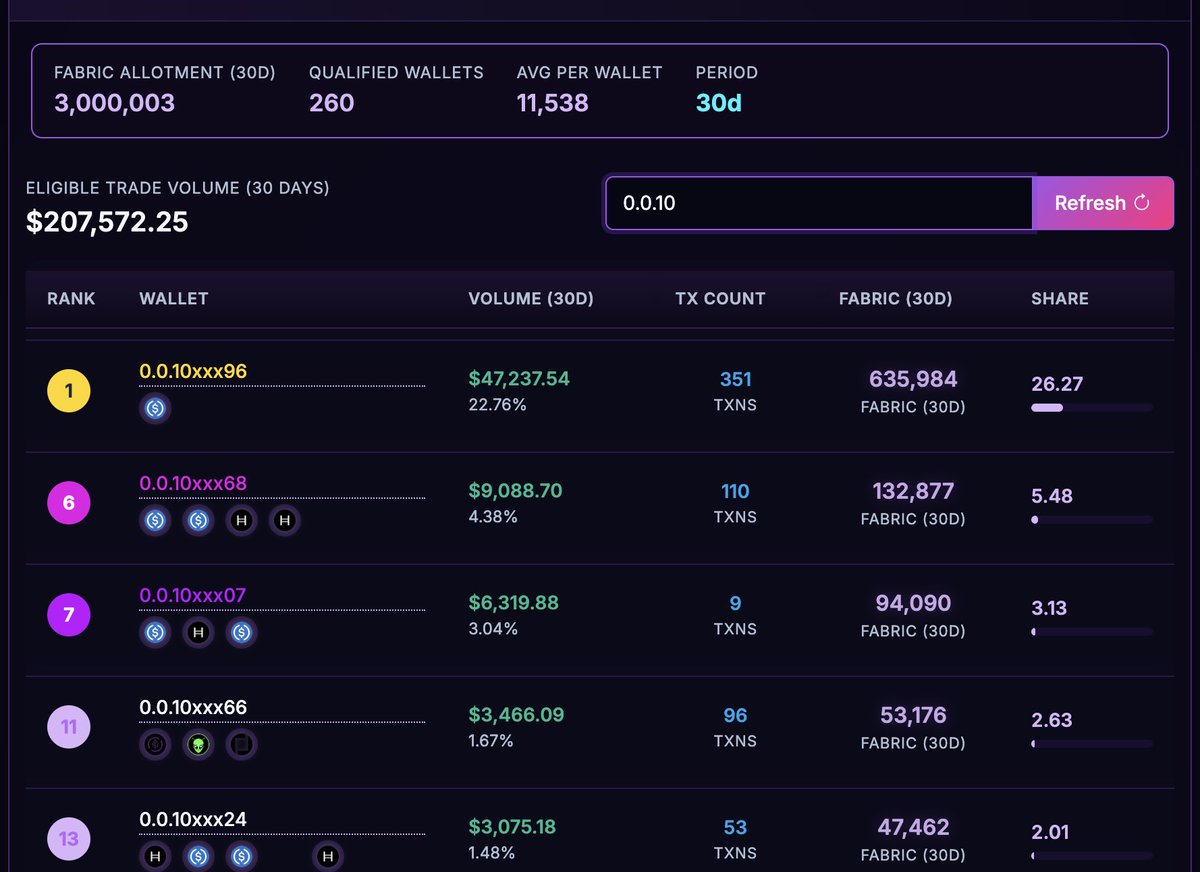This screenshot has width=1200, height=872.
Task: Click the HBAR icon under wallet 0.0.10xxx07
Action: [x=198, y=632]
